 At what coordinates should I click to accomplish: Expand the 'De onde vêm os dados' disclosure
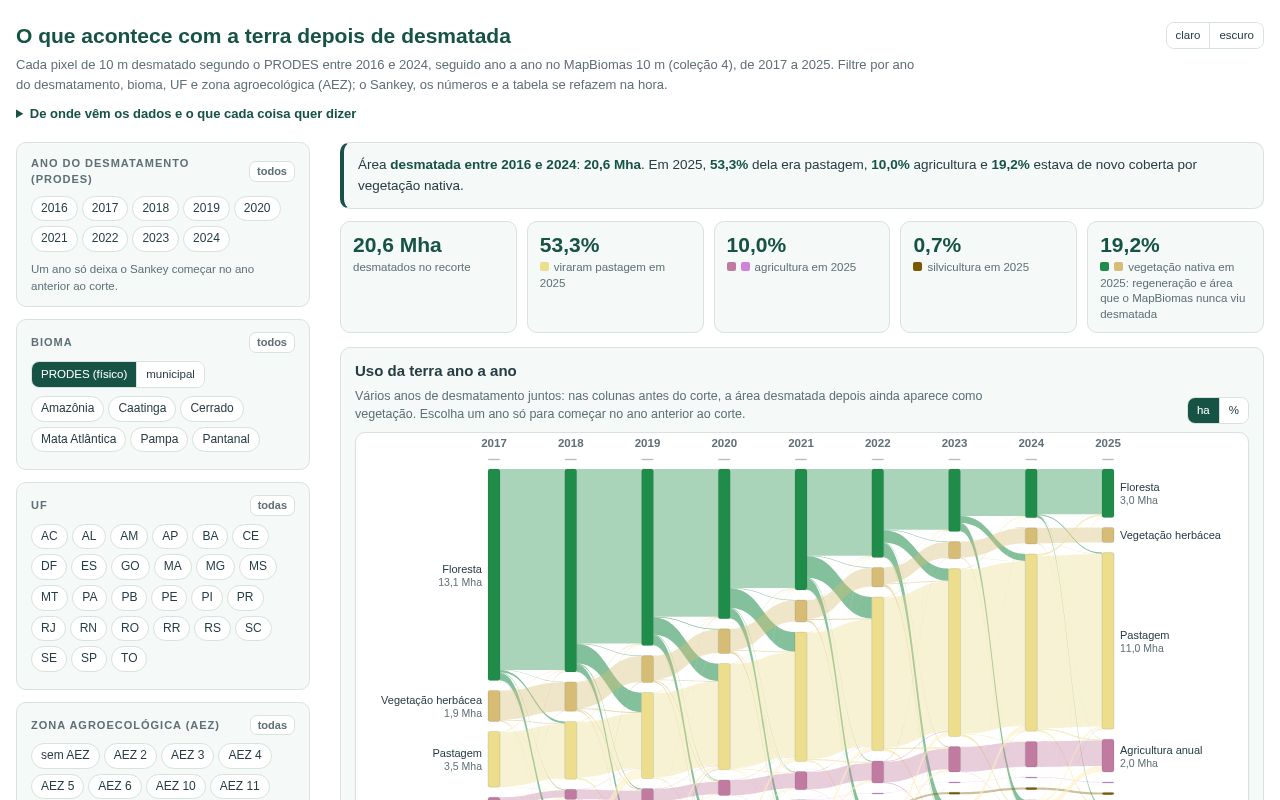point(186,114)
